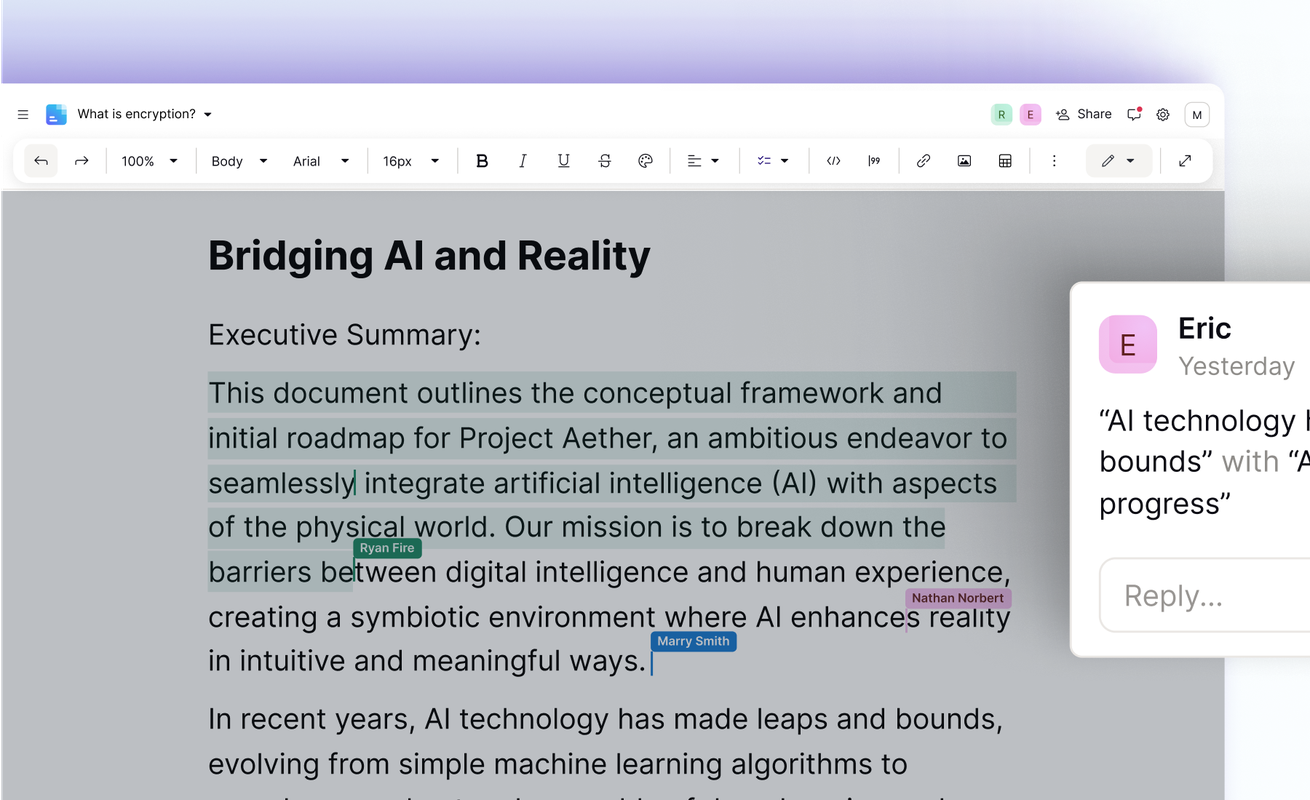The image size is (1310, 800).
Task: Insert a code block
Action: click(x=833, y=161)
